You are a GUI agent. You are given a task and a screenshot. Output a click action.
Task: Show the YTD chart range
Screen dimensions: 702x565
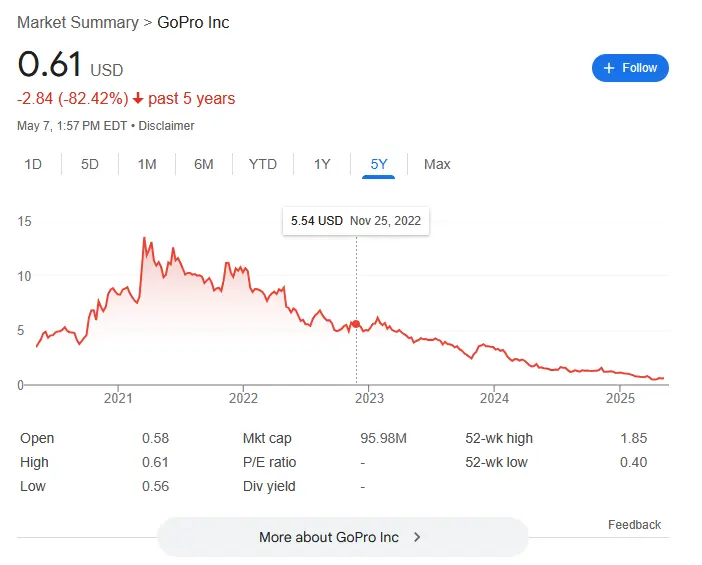(x=263, y=164)
